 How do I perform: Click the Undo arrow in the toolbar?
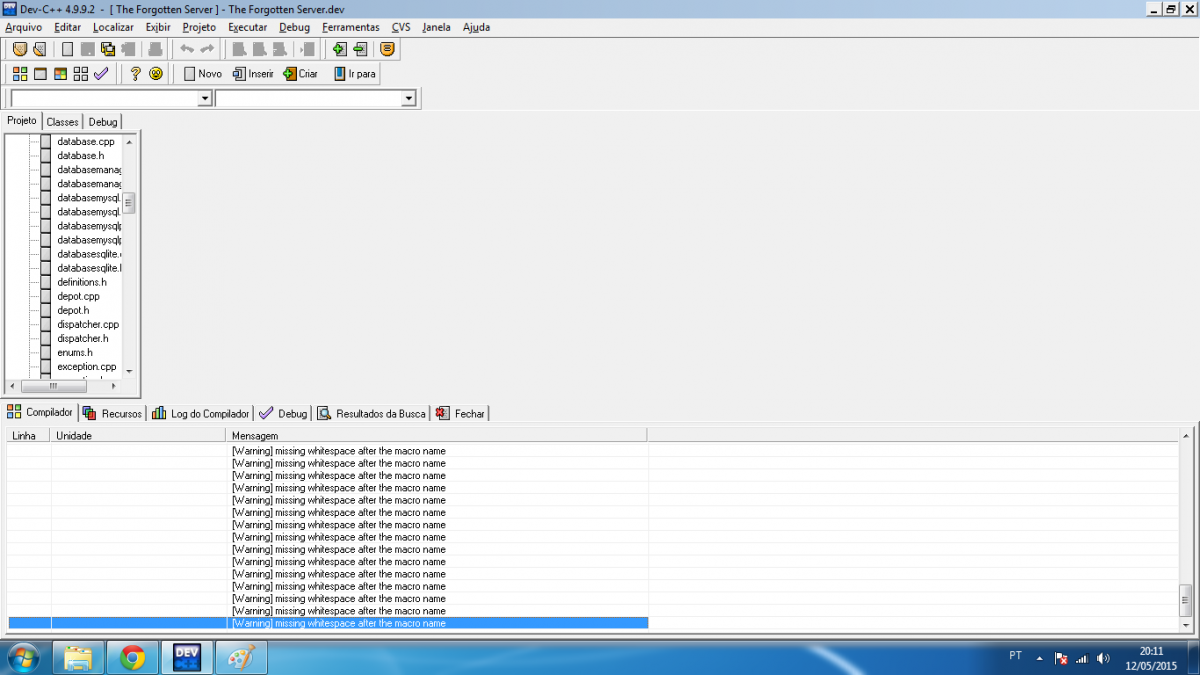click(x=187, y=49)
